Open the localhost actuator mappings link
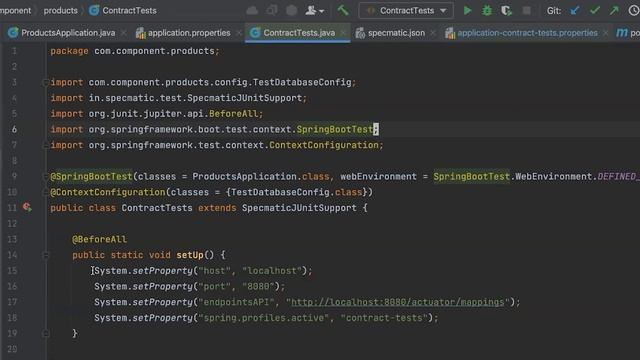The height and width of the screenshot is (360, 640). [398, 302]
